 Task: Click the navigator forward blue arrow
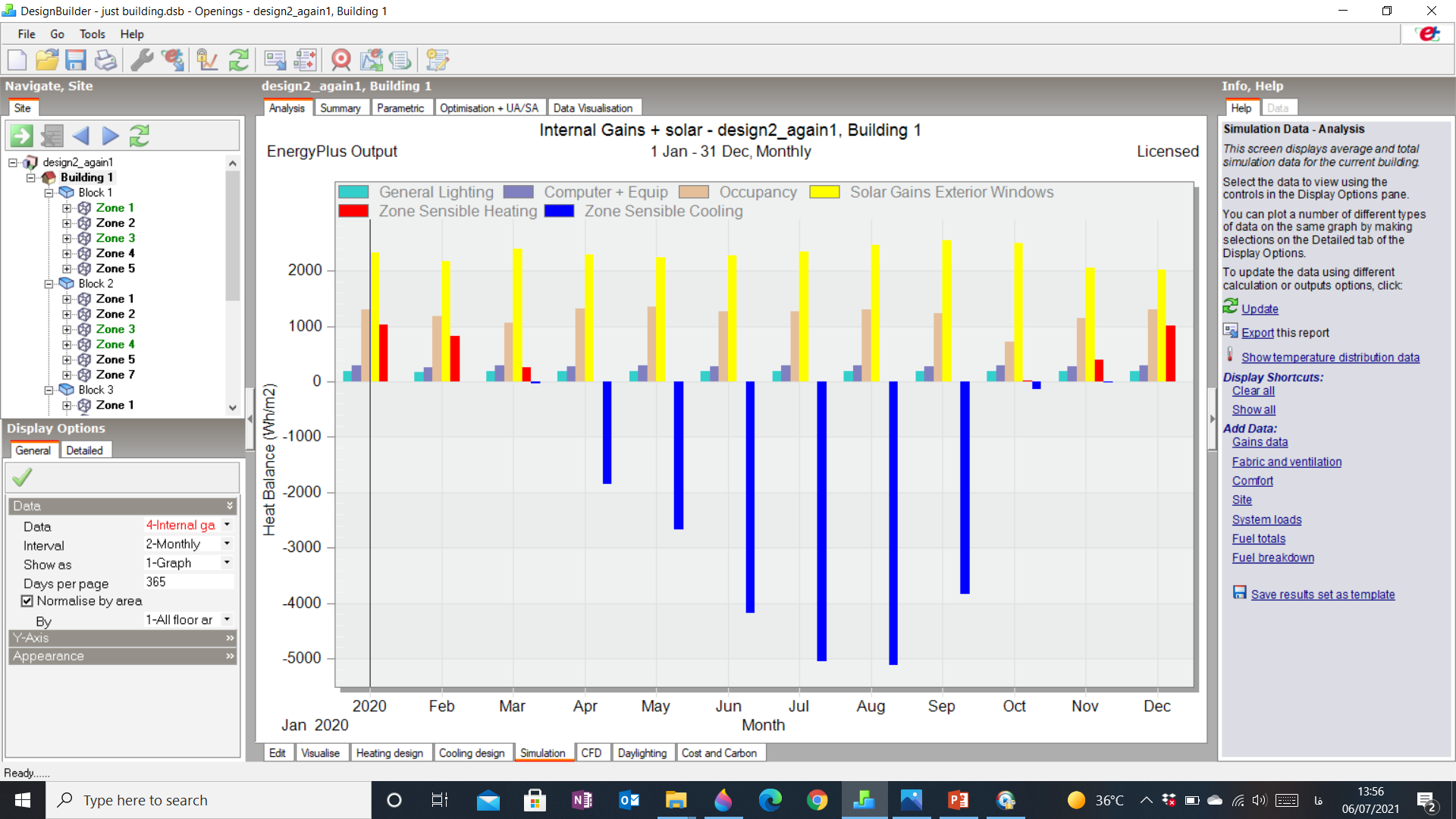[111, 136]
